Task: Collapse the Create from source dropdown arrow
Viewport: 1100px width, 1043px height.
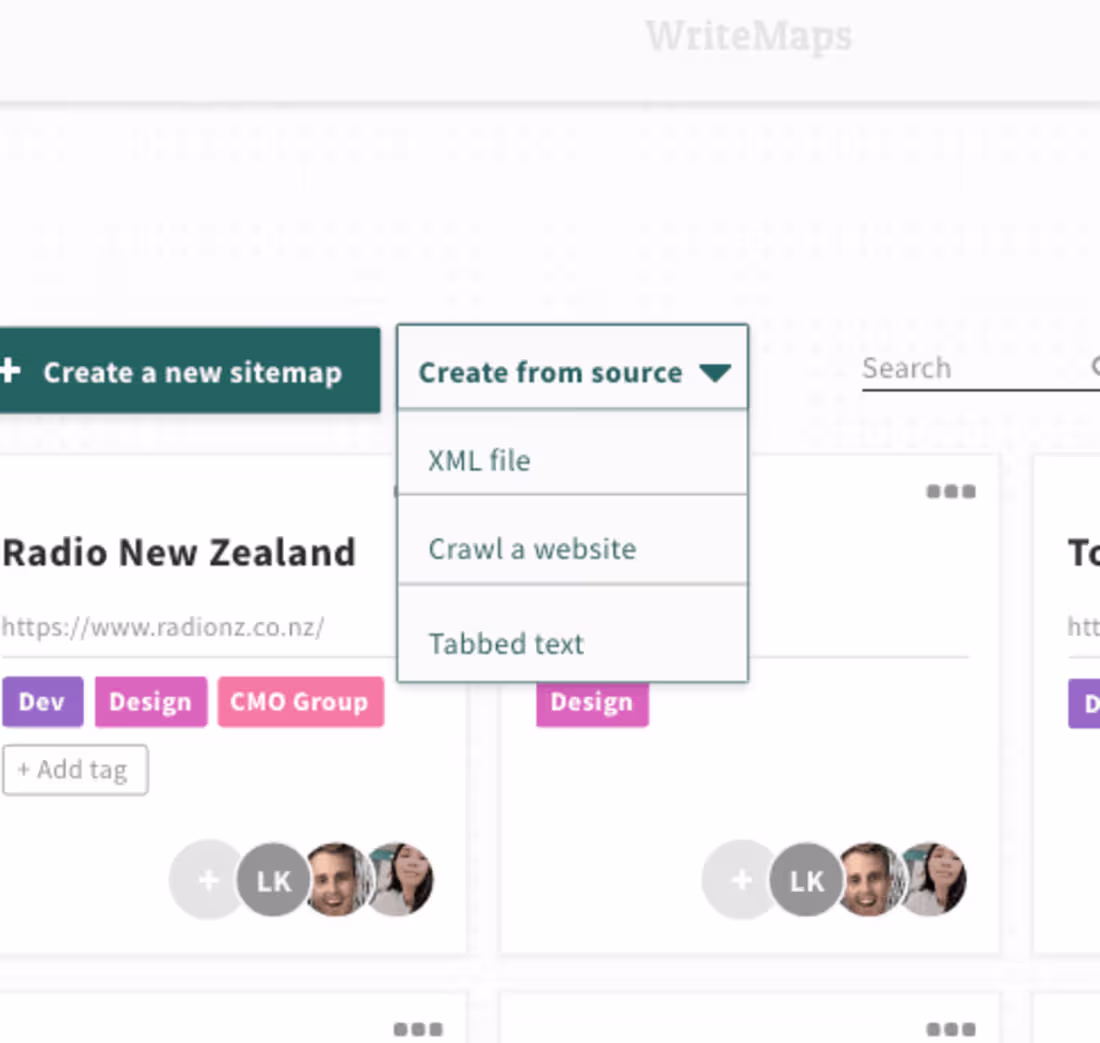Action: 715,372
